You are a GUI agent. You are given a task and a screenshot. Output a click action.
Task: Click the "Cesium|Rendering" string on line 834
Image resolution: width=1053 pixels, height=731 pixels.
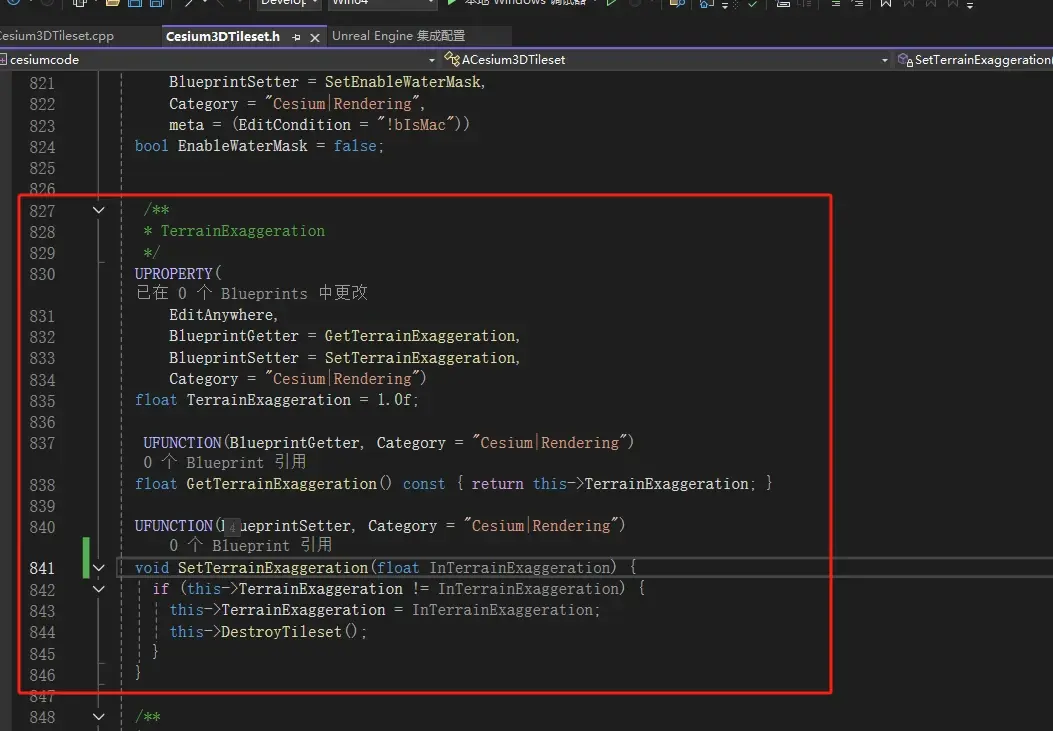tap(342, 379)
